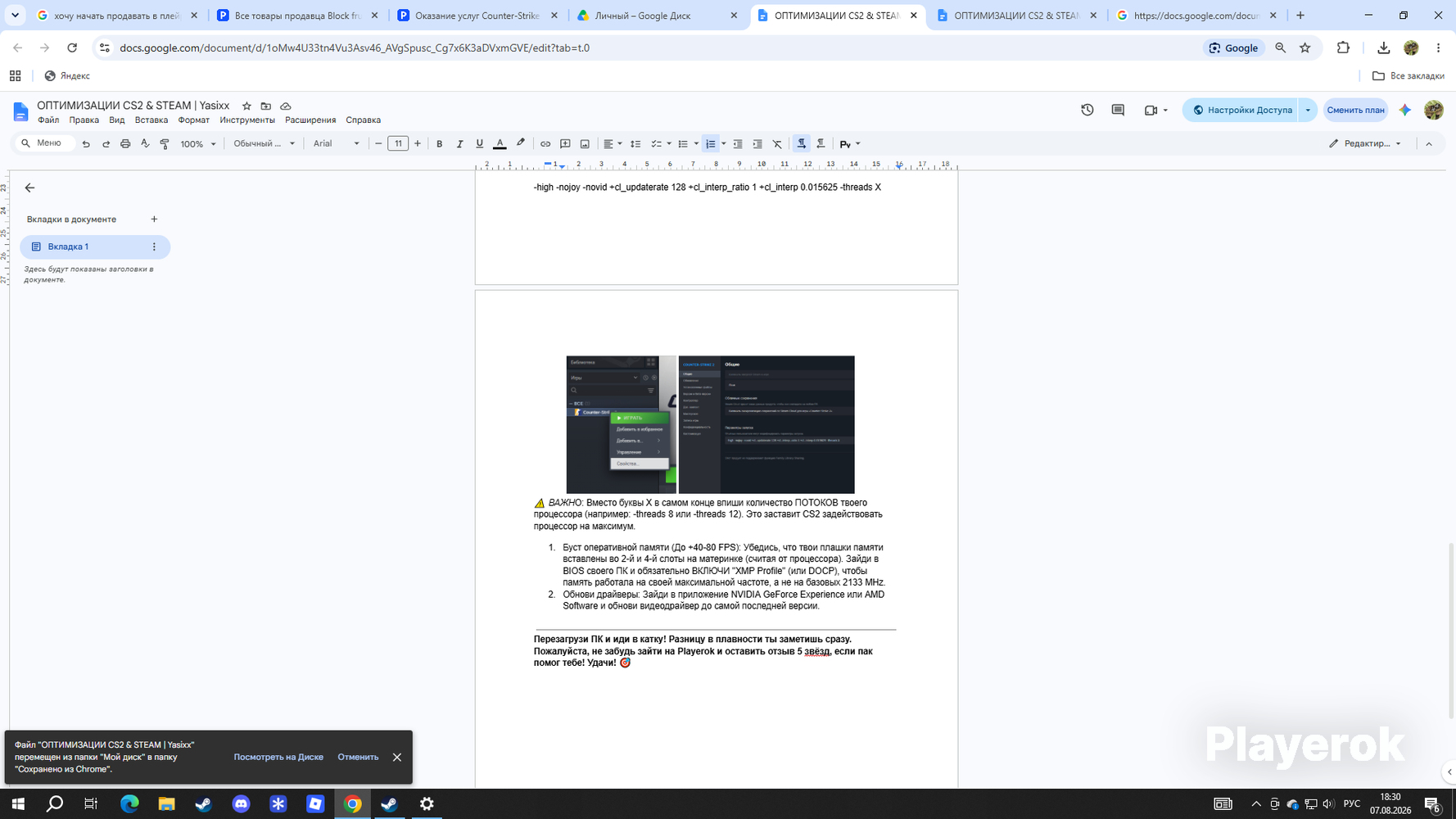Redo the last undone action
This screenshot has width=1456, height=819.
tap(106, 144)
